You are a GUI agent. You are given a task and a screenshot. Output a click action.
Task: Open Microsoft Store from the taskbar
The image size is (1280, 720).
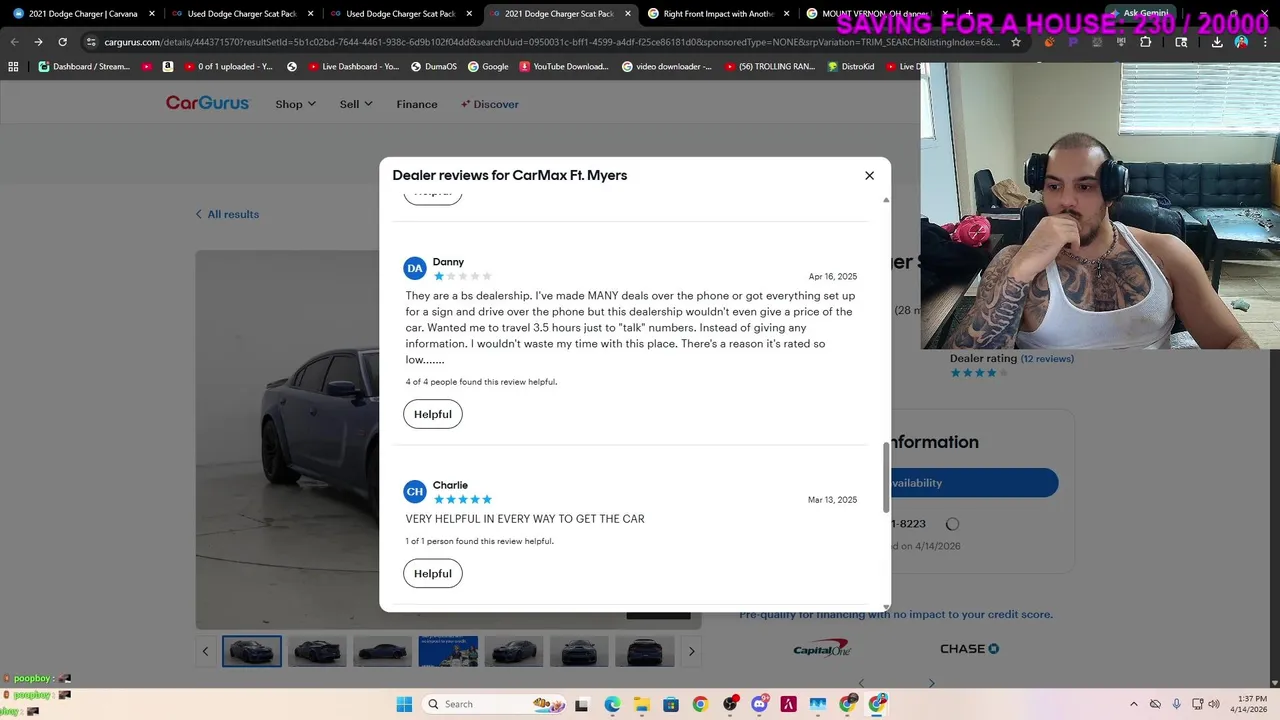670,704
